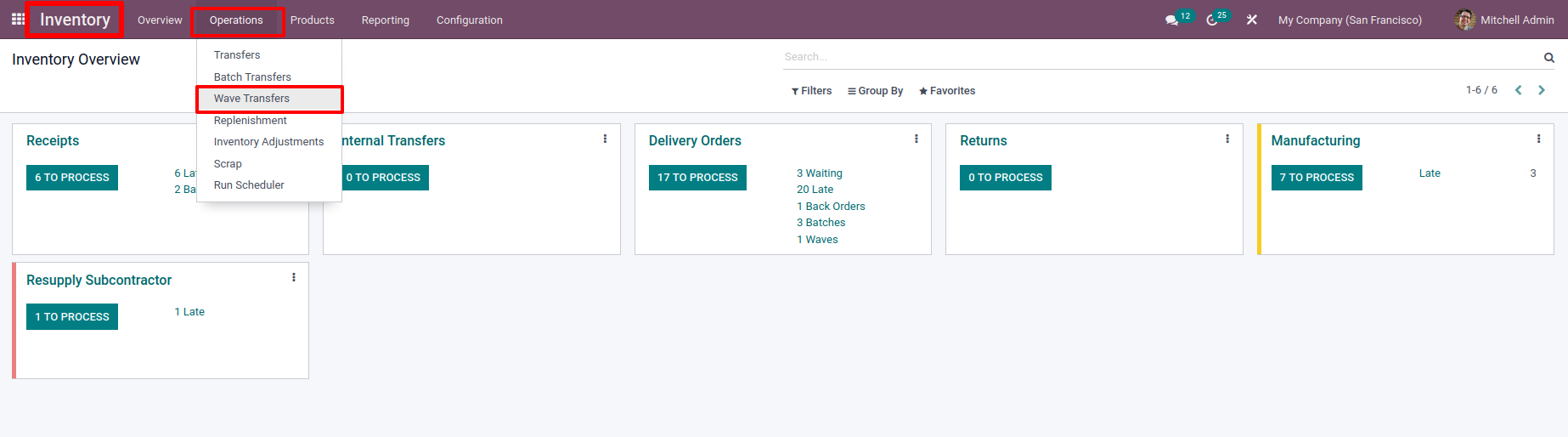Go to previous page arrow
The image size is (1568, 437).
pyautogui.click(x=1518, y=90)
